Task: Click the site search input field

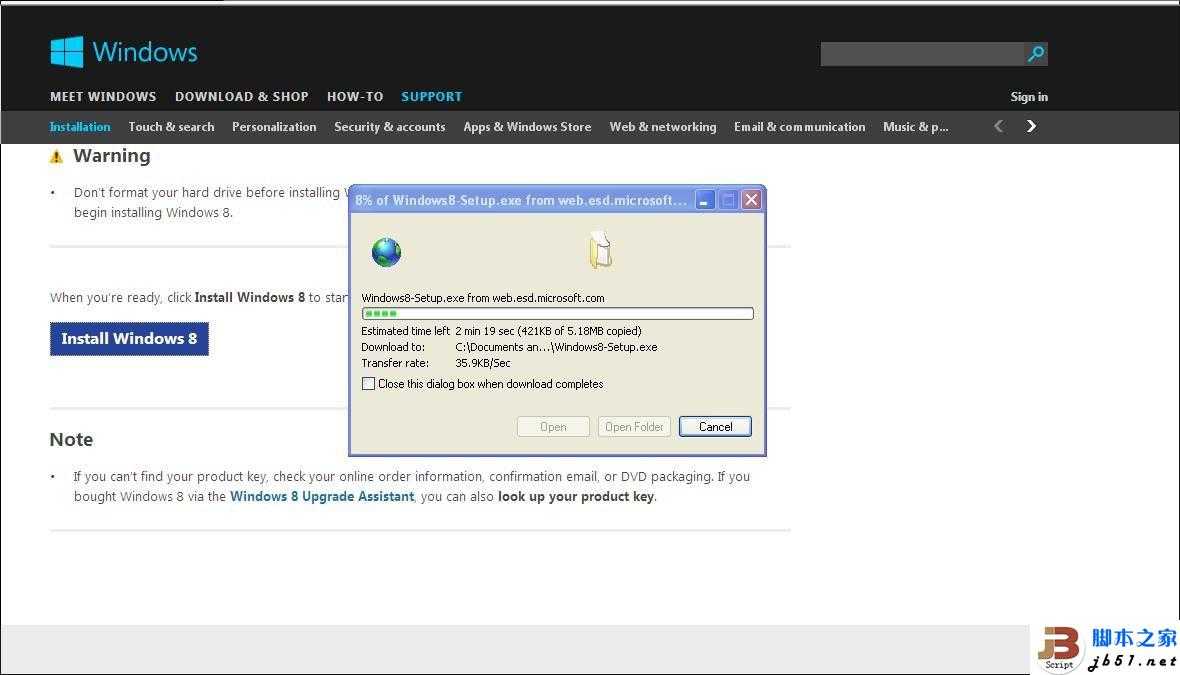Action: [x=923, y=53]
